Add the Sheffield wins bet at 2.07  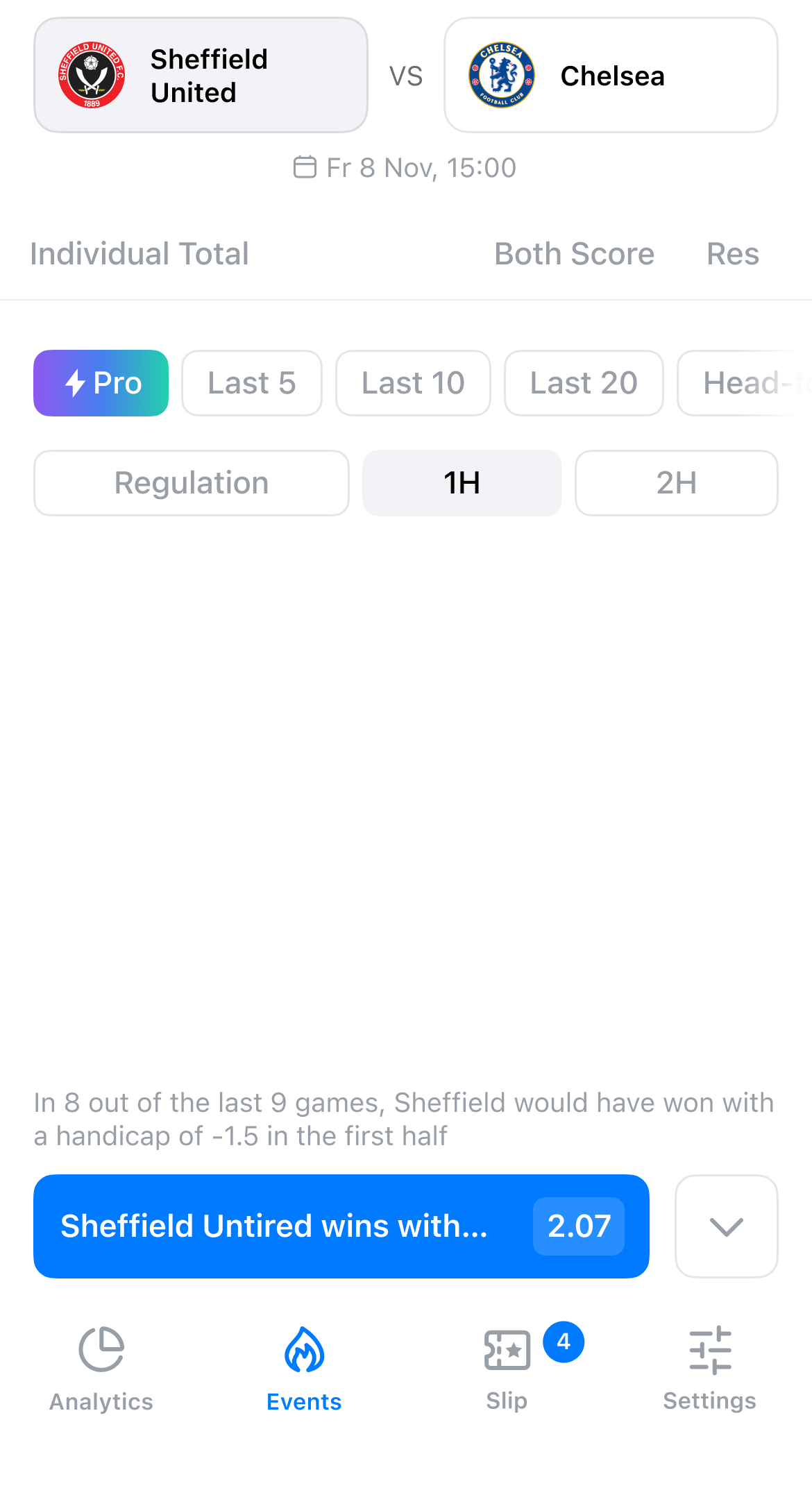pyautogui.click(x=341, y=1226)
